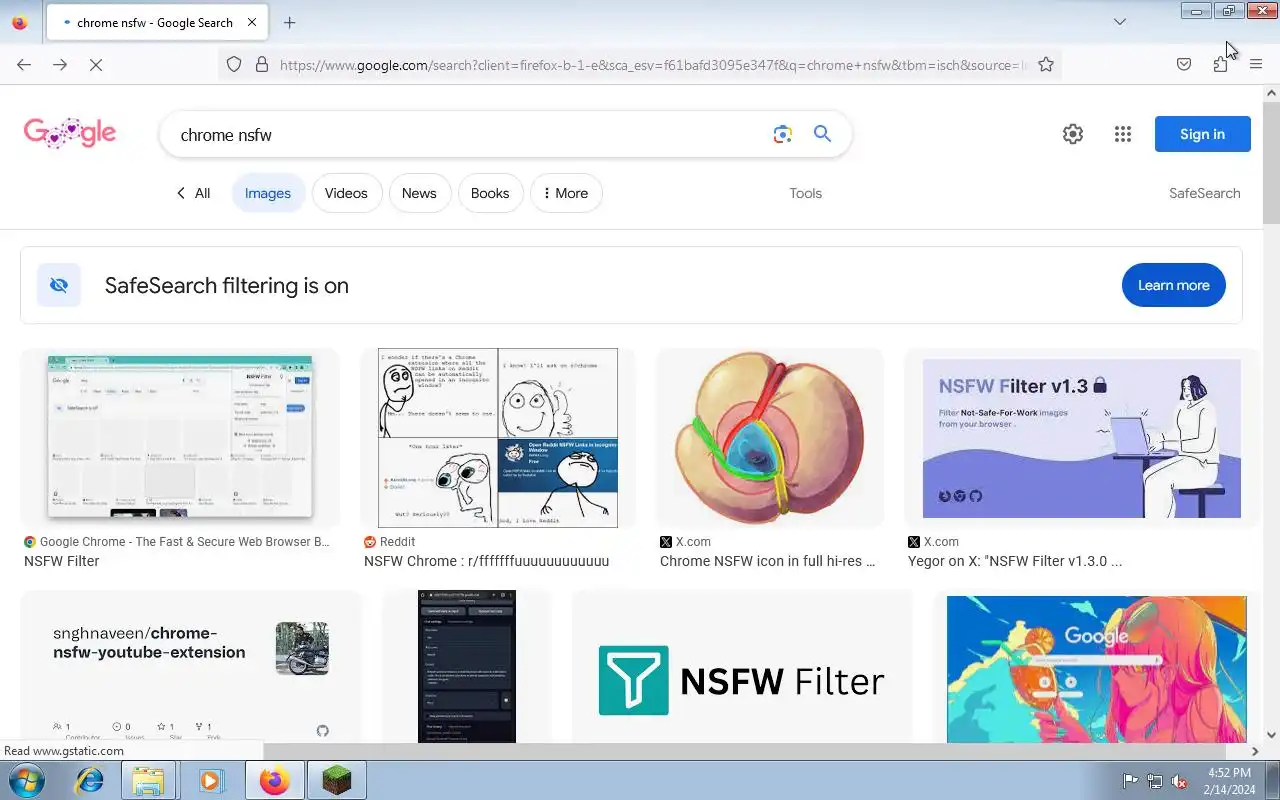Submit search with the magnifying glass icon
The height and width of the screenshot is (800, 1280).
[822, 134]
